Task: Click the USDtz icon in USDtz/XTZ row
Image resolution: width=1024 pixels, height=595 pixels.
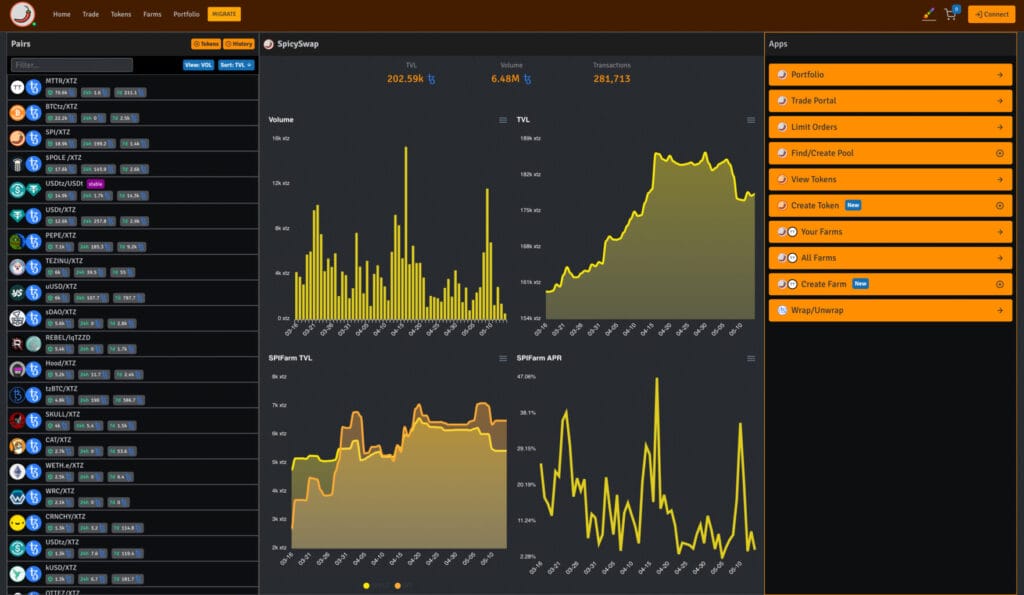Action: (17, 548)
